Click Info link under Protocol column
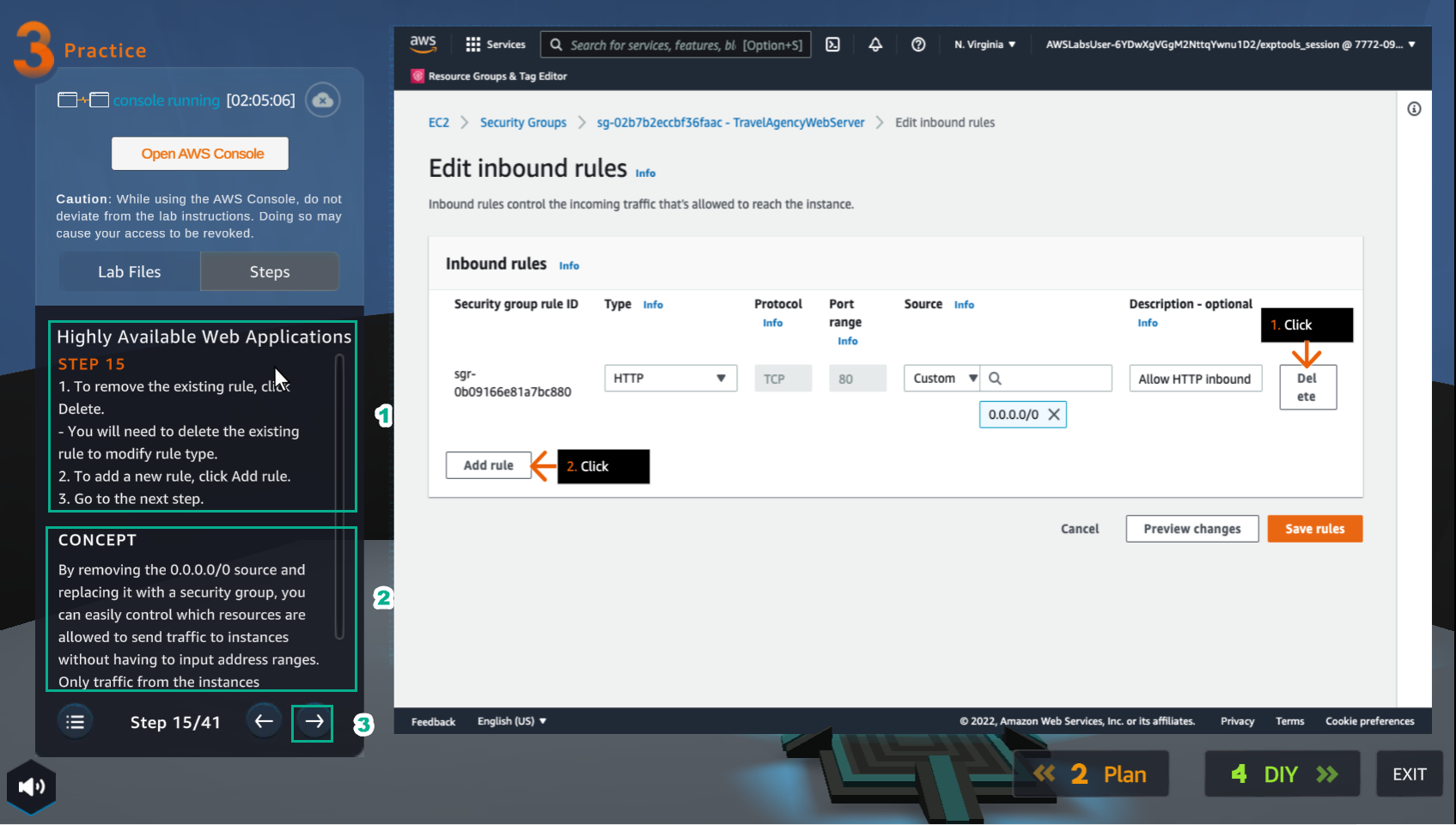This screenshot has width=1456, height=825. click(772, 324)
